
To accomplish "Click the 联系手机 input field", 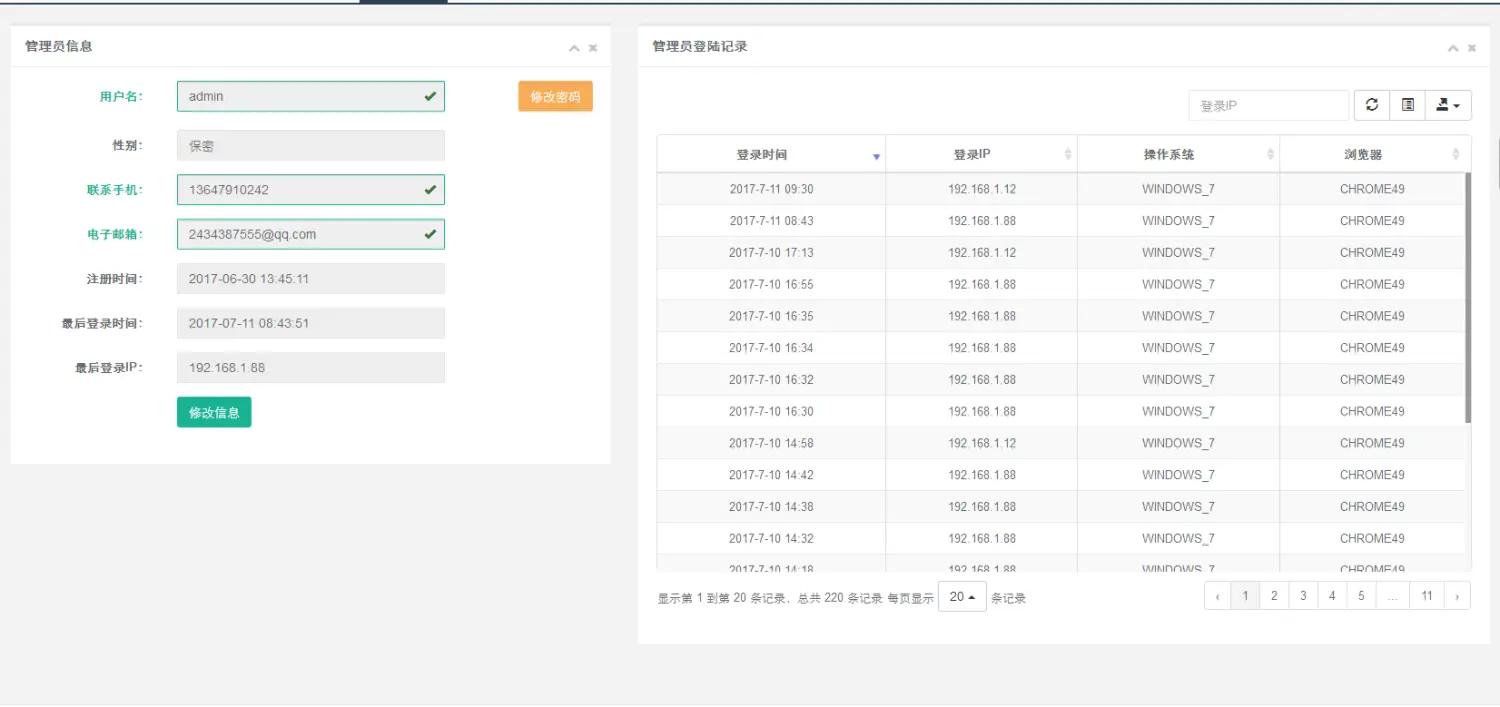I will click(x=311, y=189).
